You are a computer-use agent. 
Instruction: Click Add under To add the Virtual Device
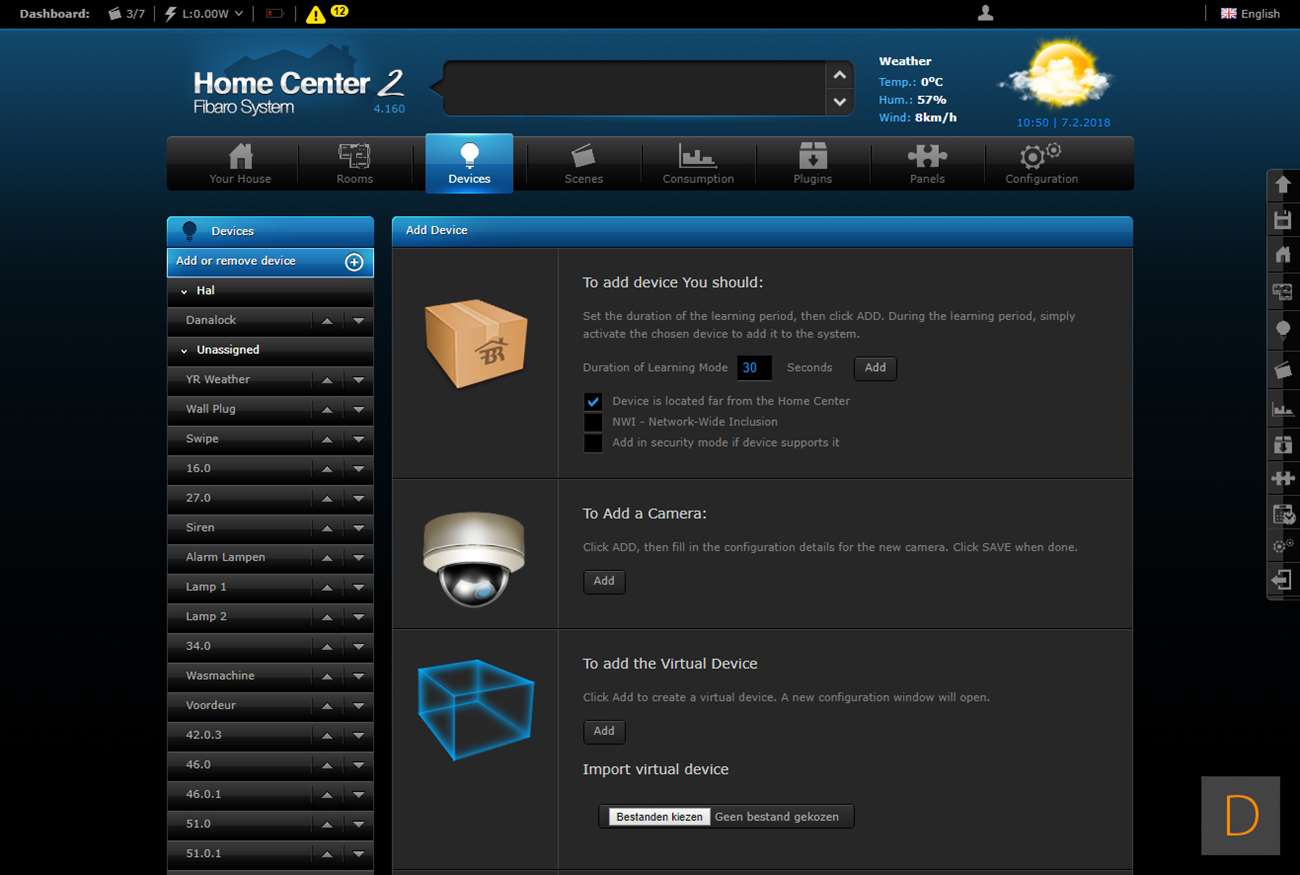point(604,732)
